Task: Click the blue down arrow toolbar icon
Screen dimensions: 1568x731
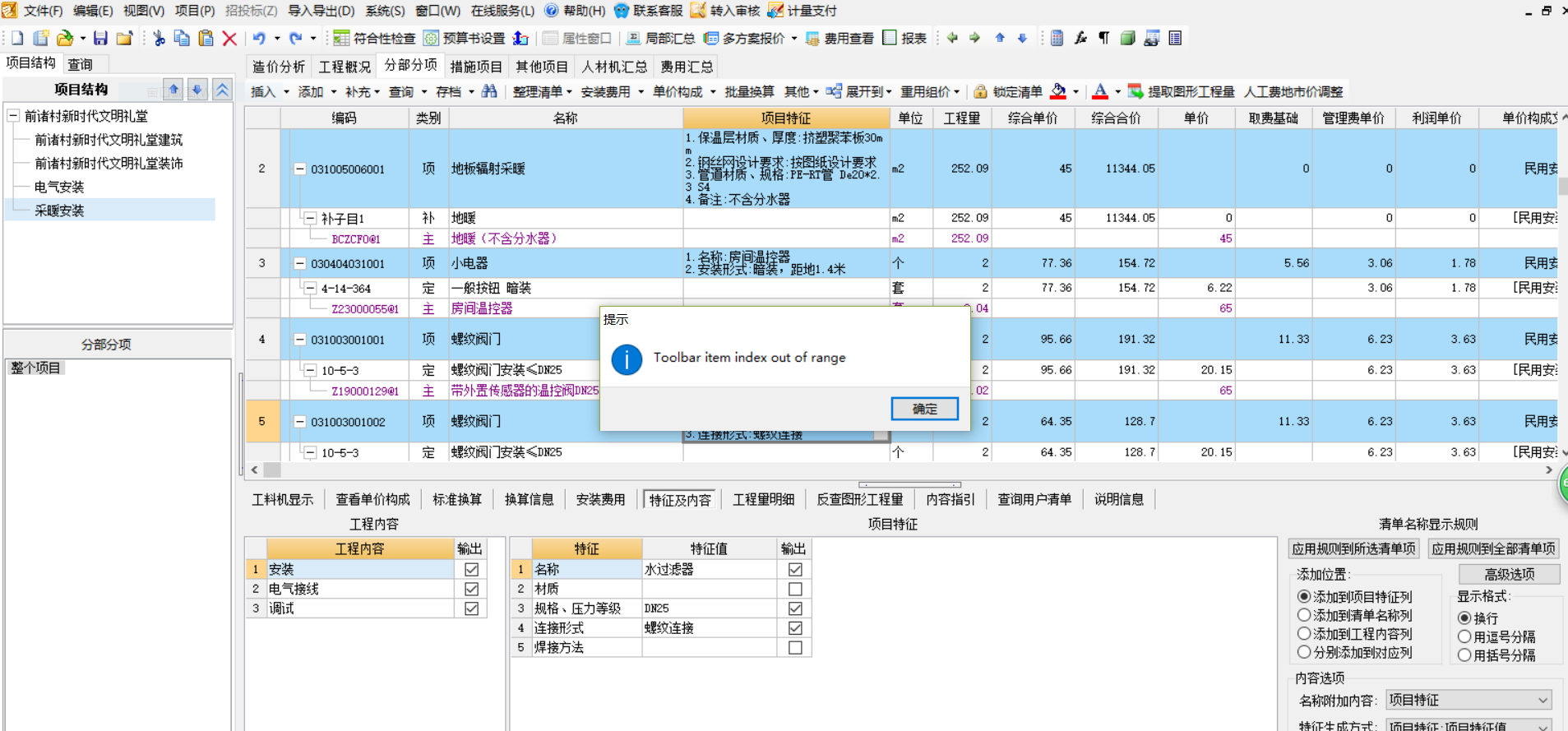Action: 1022,38
